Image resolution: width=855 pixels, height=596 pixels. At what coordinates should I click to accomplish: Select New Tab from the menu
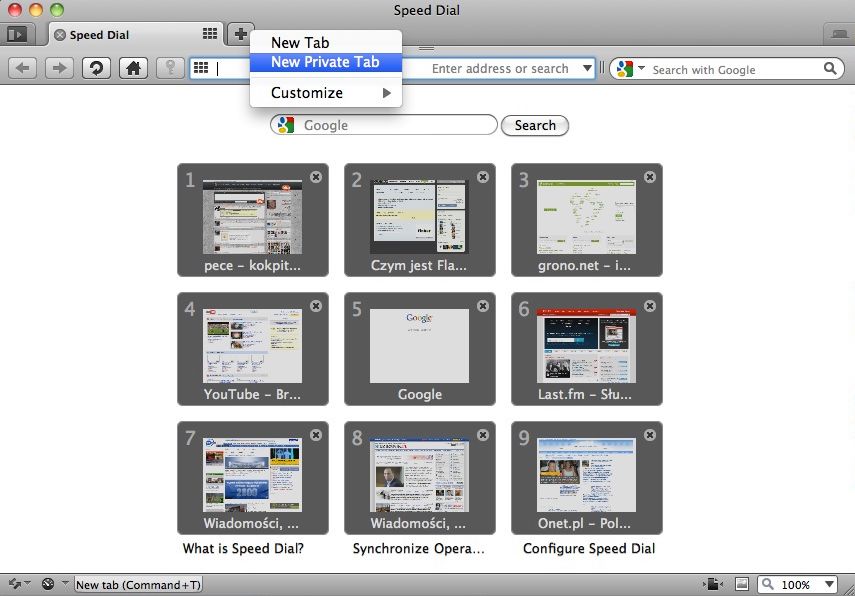pyautogui.click(x=326, y=43)
